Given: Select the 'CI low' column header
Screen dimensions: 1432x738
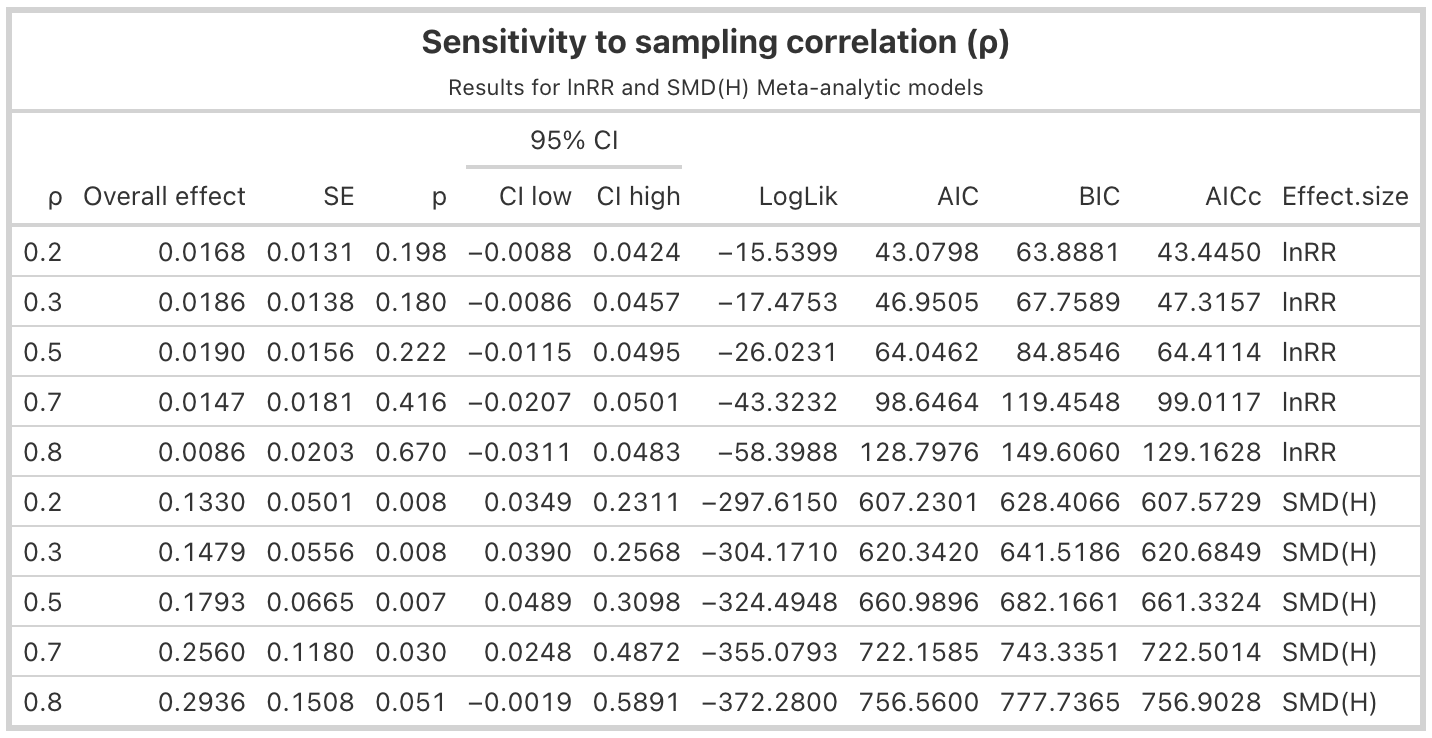Looking at the screenshot, I should pyautogui.click(x=535, y=197).
